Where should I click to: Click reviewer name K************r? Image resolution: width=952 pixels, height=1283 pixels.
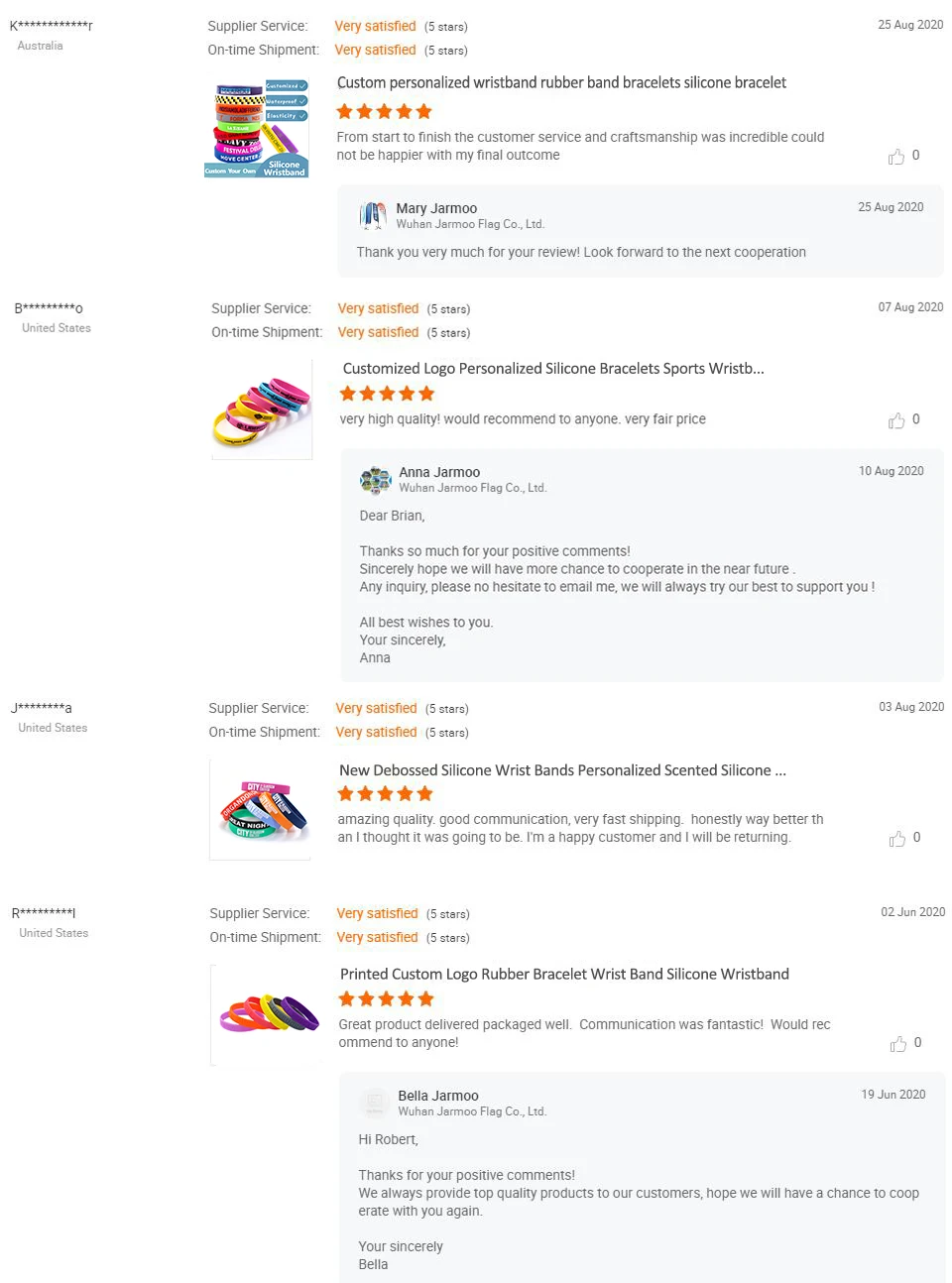point(51,26)
